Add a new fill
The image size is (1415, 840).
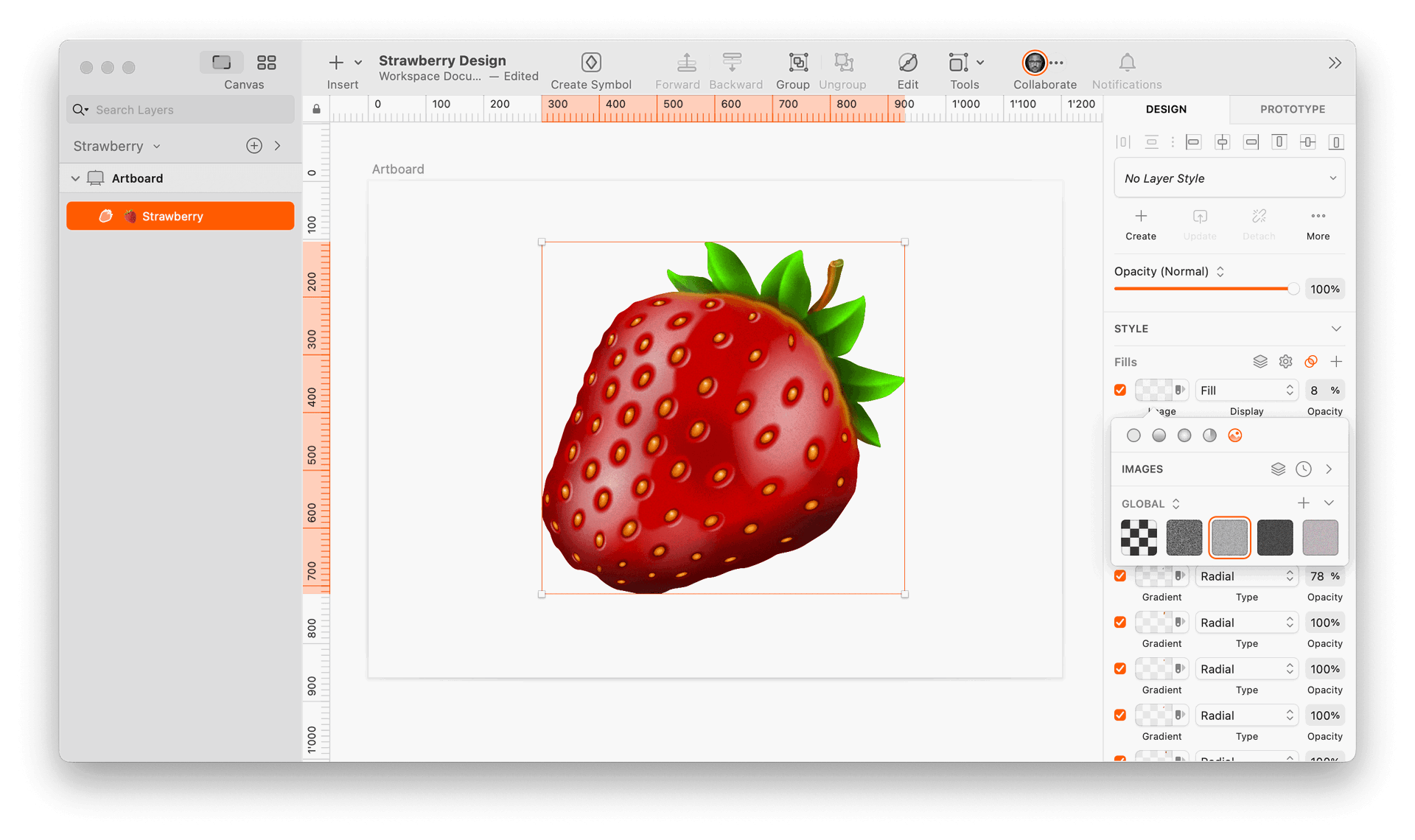[1336, 362]
